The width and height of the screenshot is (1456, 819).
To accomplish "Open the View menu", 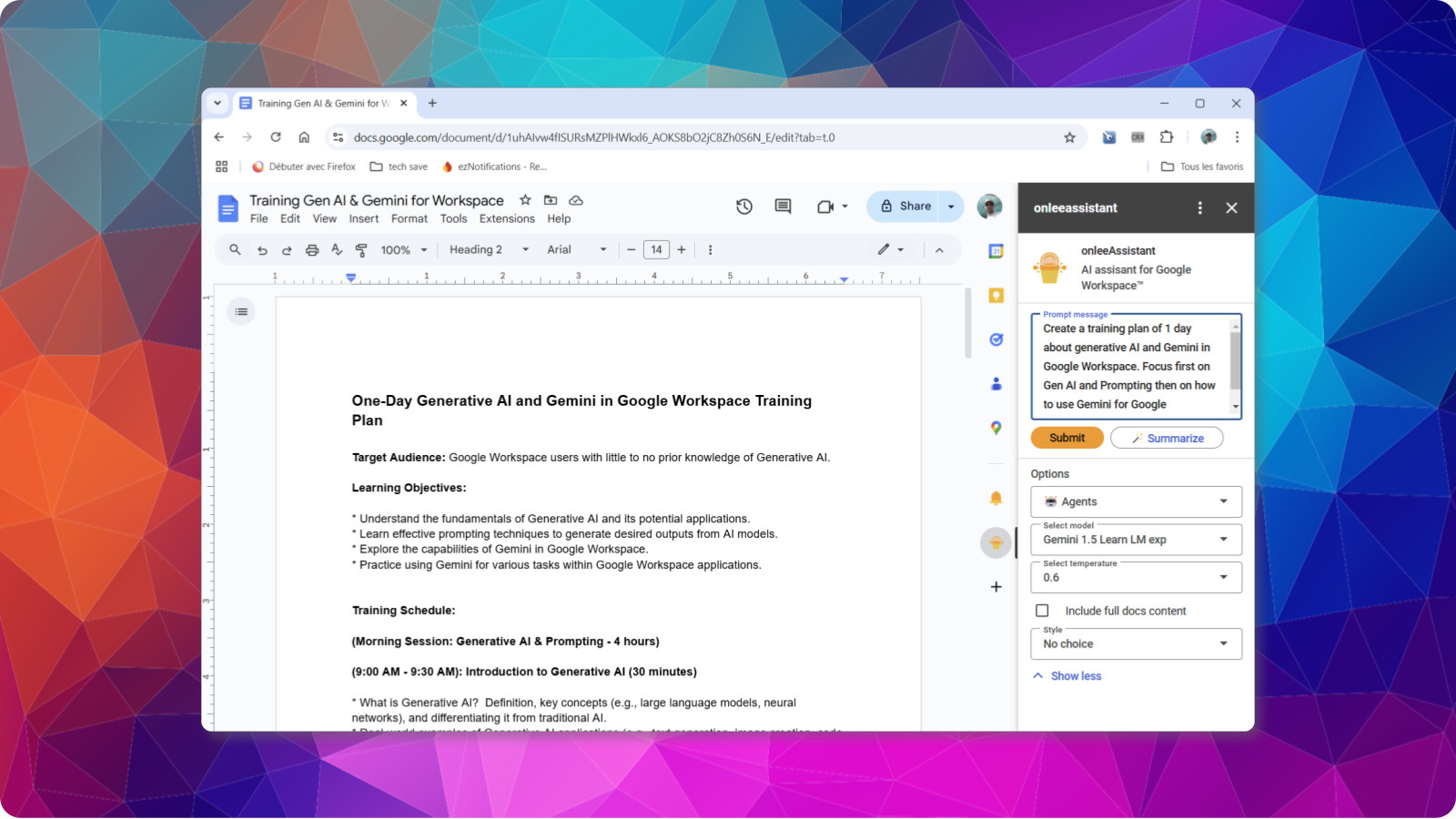I will (325, 219).
